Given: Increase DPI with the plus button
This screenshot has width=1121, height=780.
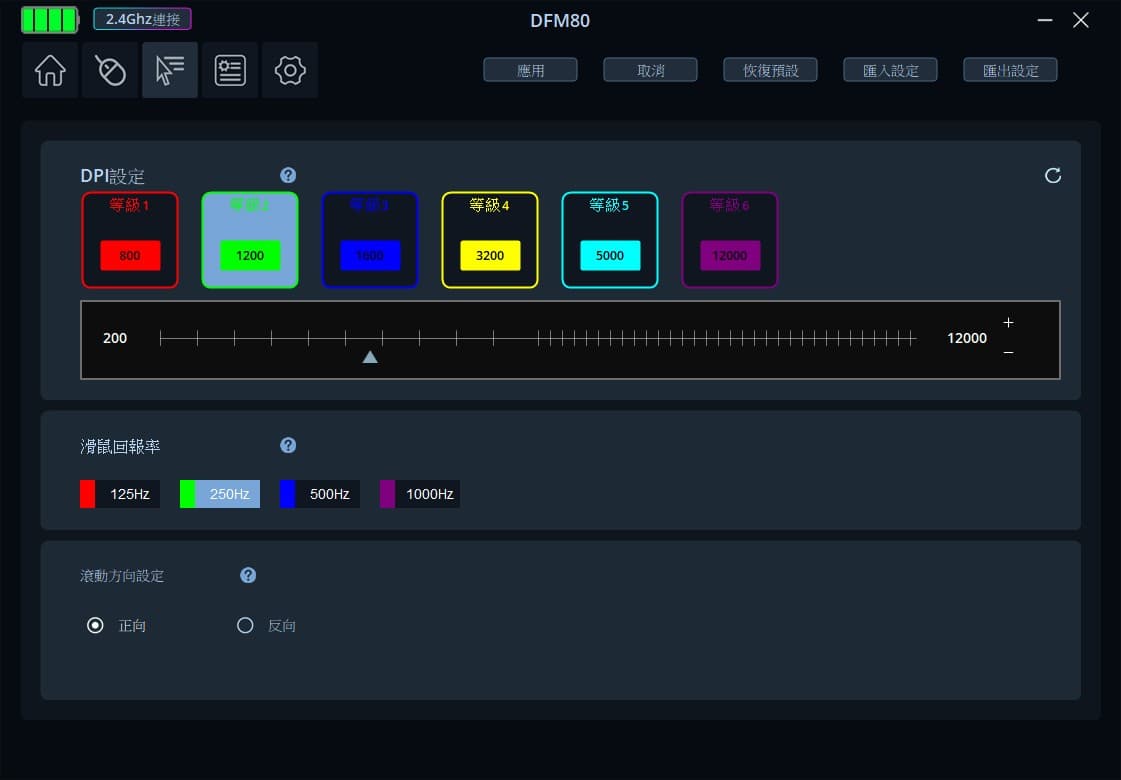Looking at the screenshot, I should point(1008,322).
